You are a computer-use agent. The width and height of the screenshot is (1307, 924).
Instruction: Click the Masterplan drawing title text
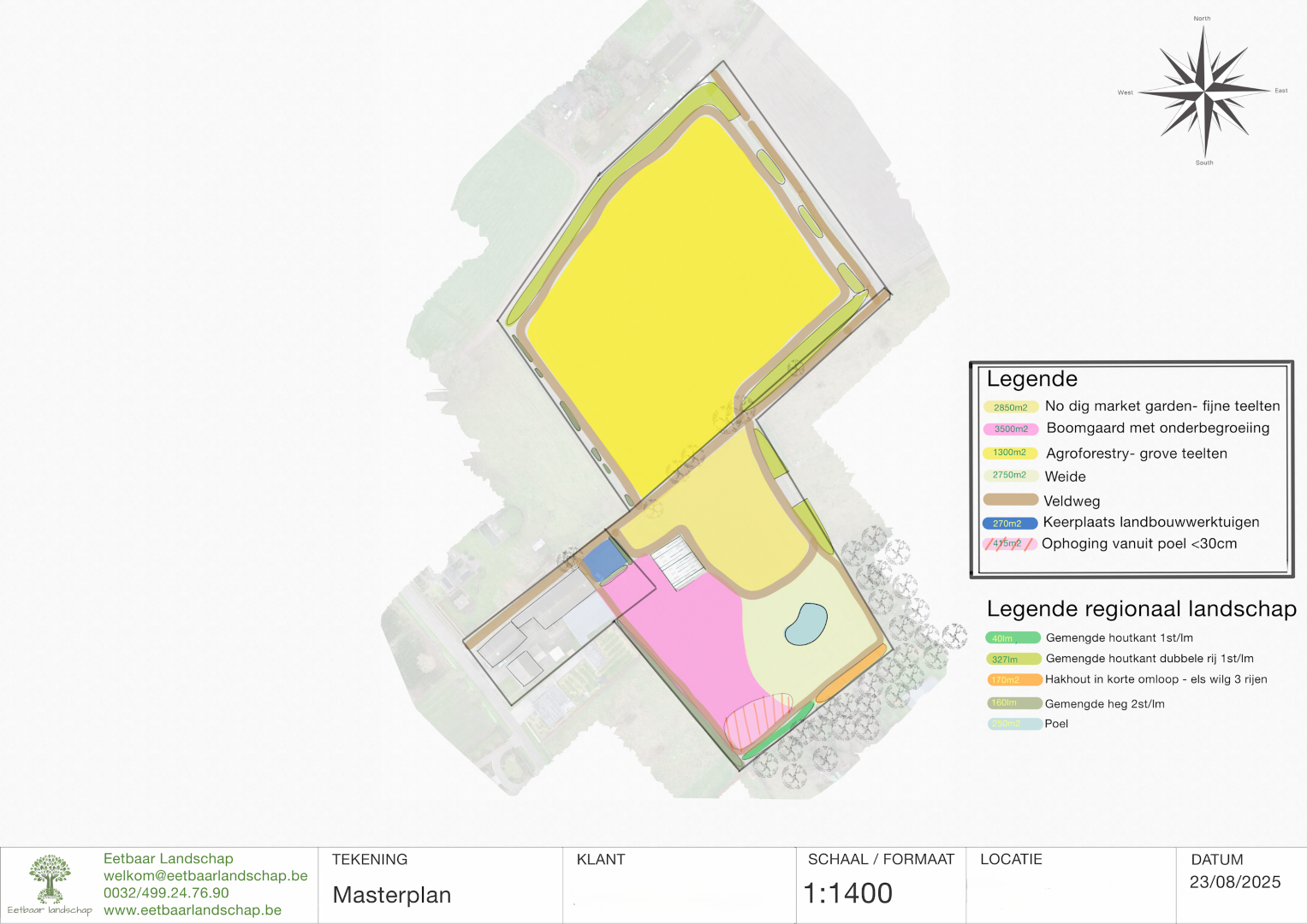[391, 895]
